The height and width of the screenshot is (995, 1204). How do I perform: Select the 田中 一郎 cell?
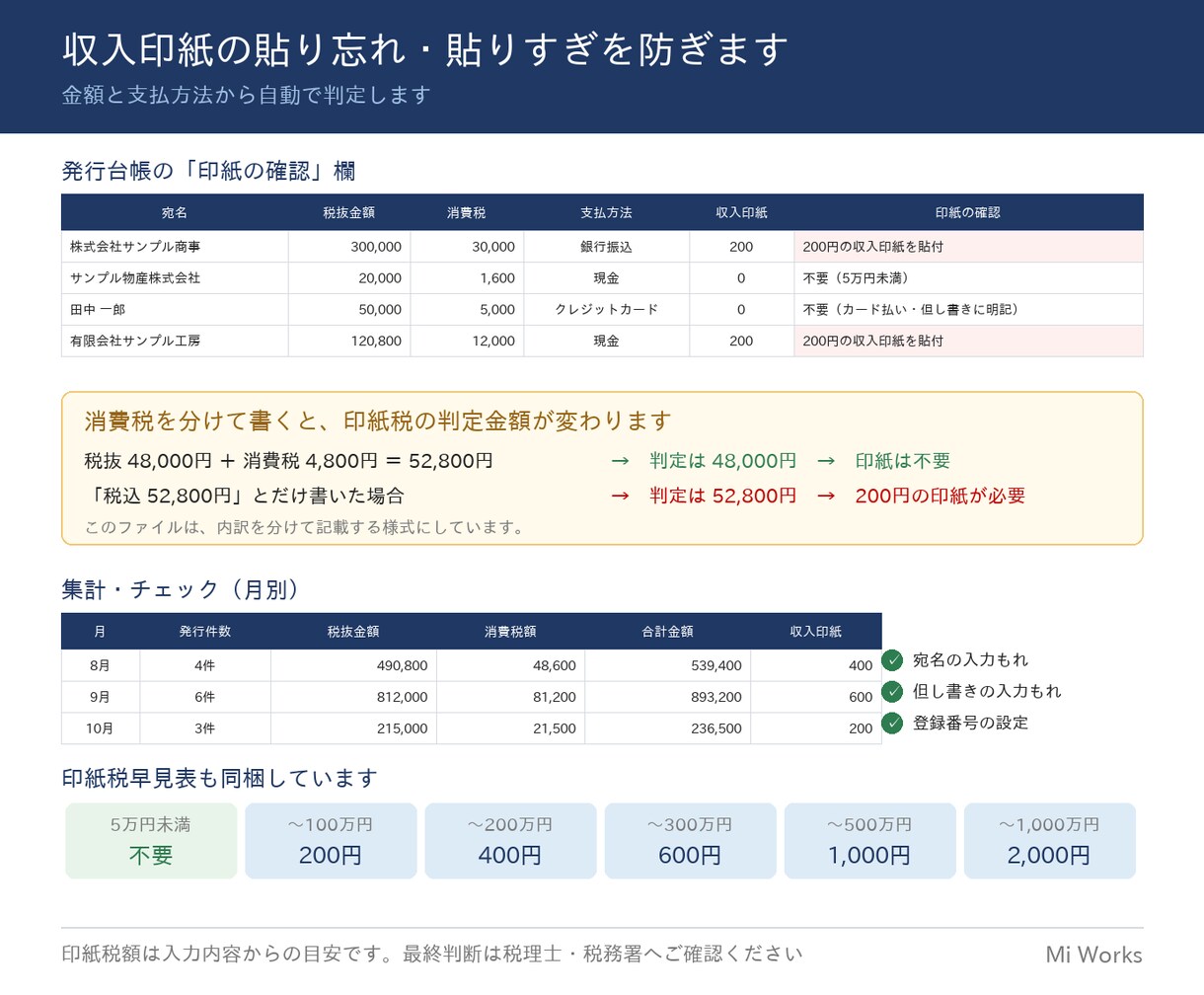(x=175, y=309)
